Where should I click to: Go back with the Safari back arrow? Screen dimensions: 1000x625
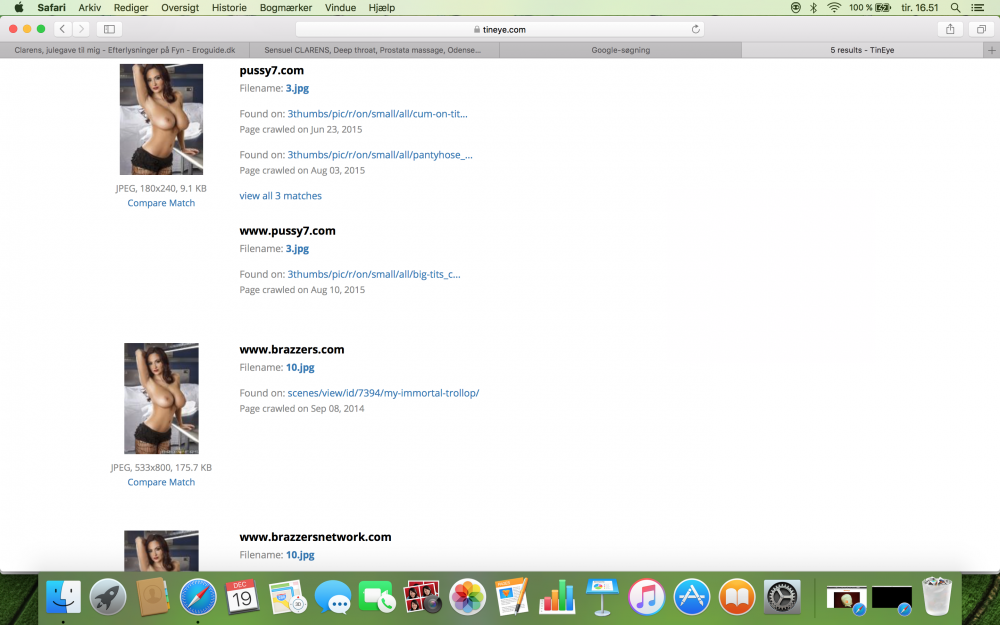pyautogui.click(x=62, y=29)
